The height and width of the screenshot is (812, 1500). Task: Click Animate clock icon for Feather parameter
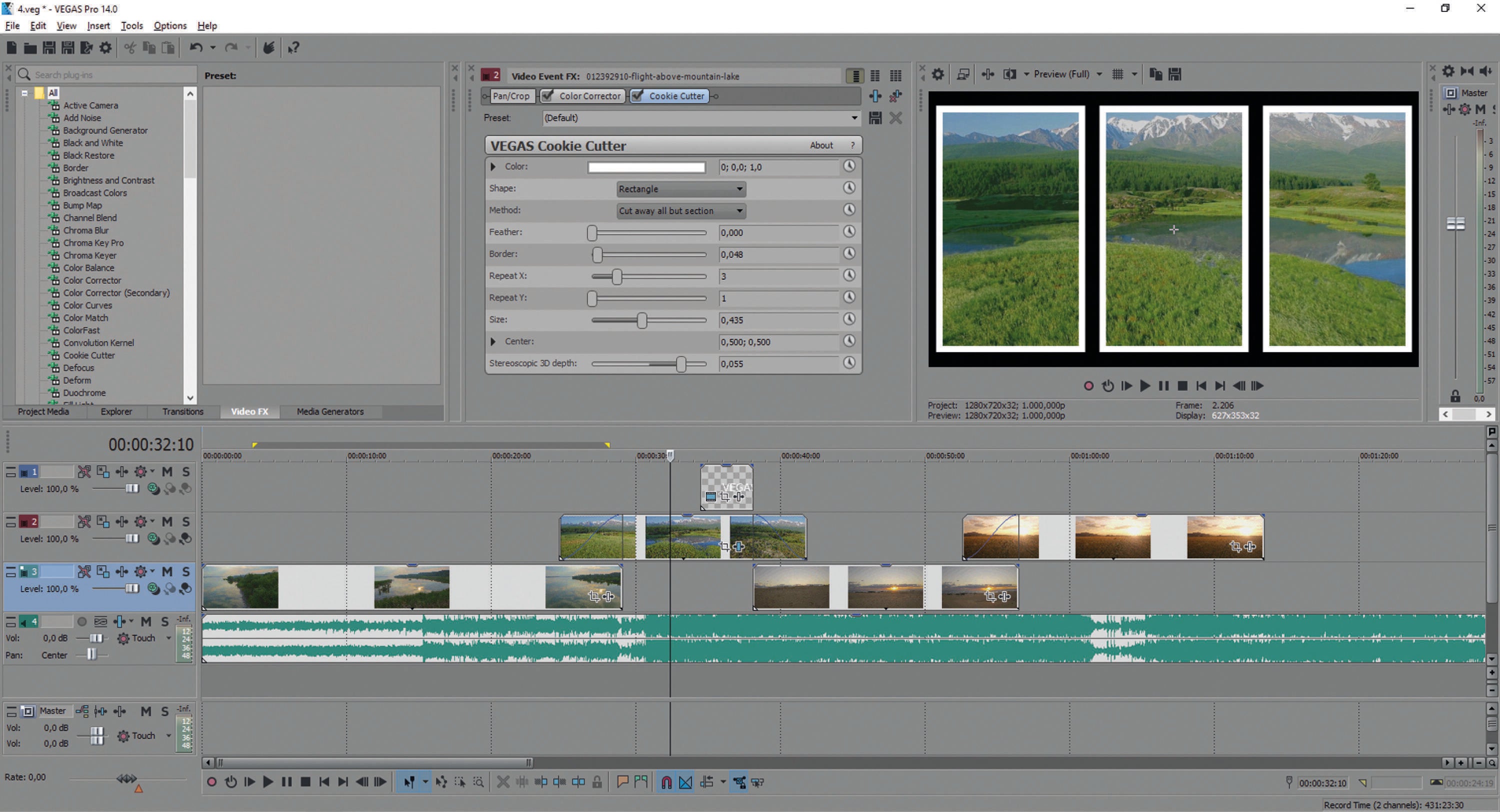pyautogui.click(x=849, y=232)
